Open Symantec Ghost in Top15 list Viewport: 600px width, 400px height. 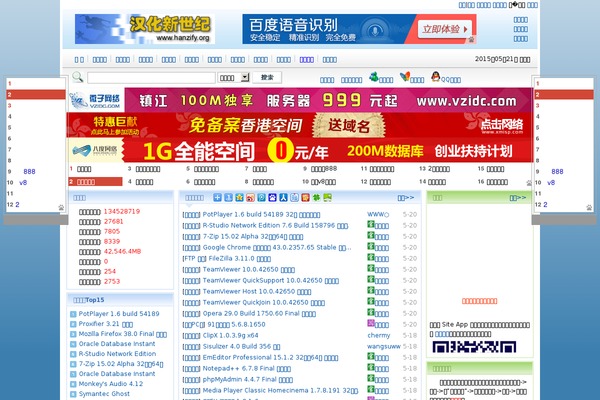click(x=104, y=393)
